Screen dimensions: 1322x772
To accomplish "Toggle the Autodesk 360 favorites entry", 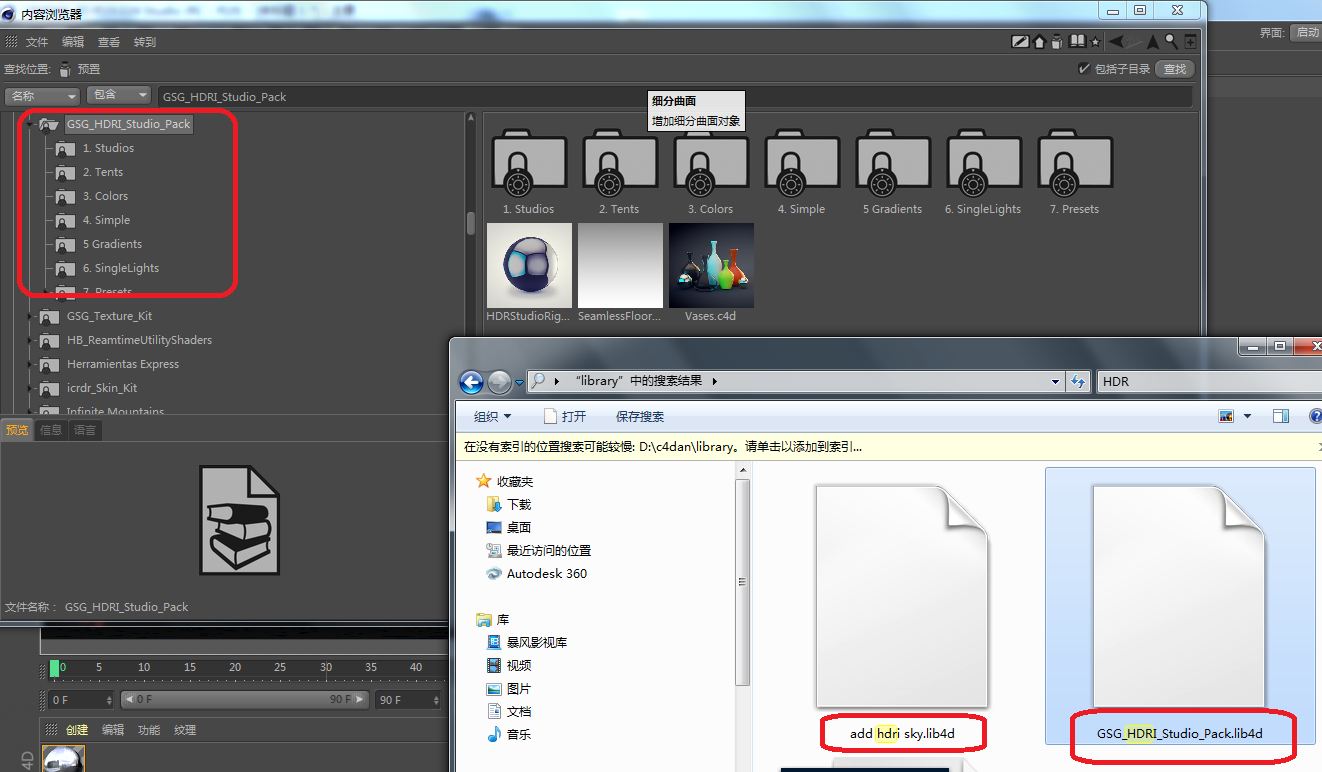I will [537, 573].
